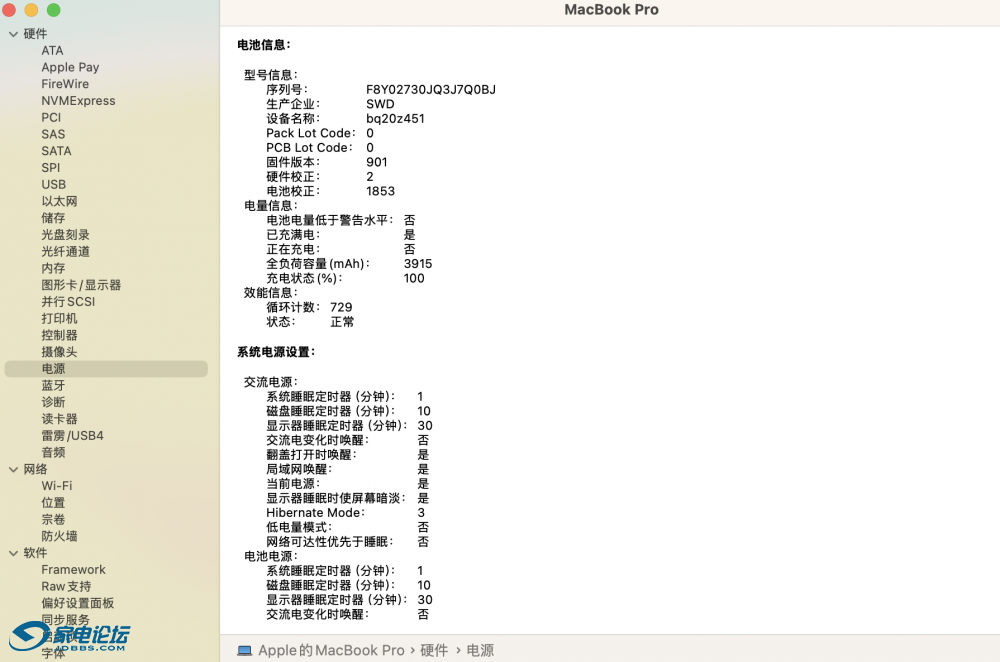This screenshot has width=1000, height=662.
Task: Click firmware version value 901
Action: pos(376,162)
